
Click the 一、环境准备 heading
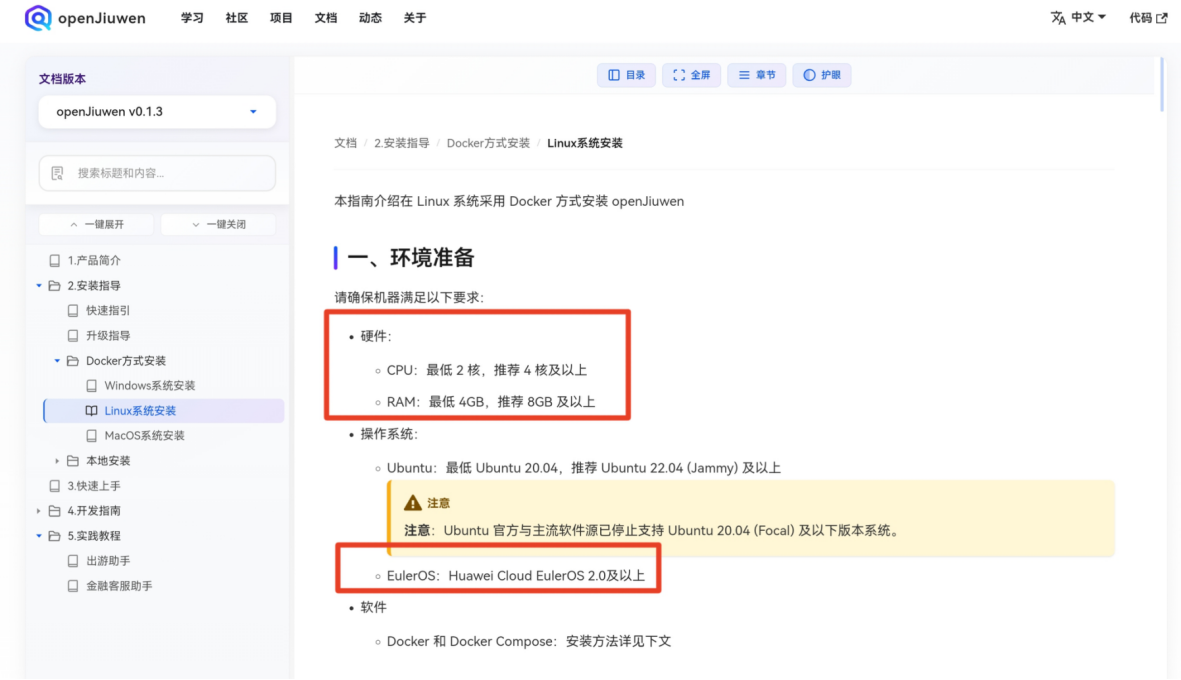pyautogui.click(x=410, y=258)
